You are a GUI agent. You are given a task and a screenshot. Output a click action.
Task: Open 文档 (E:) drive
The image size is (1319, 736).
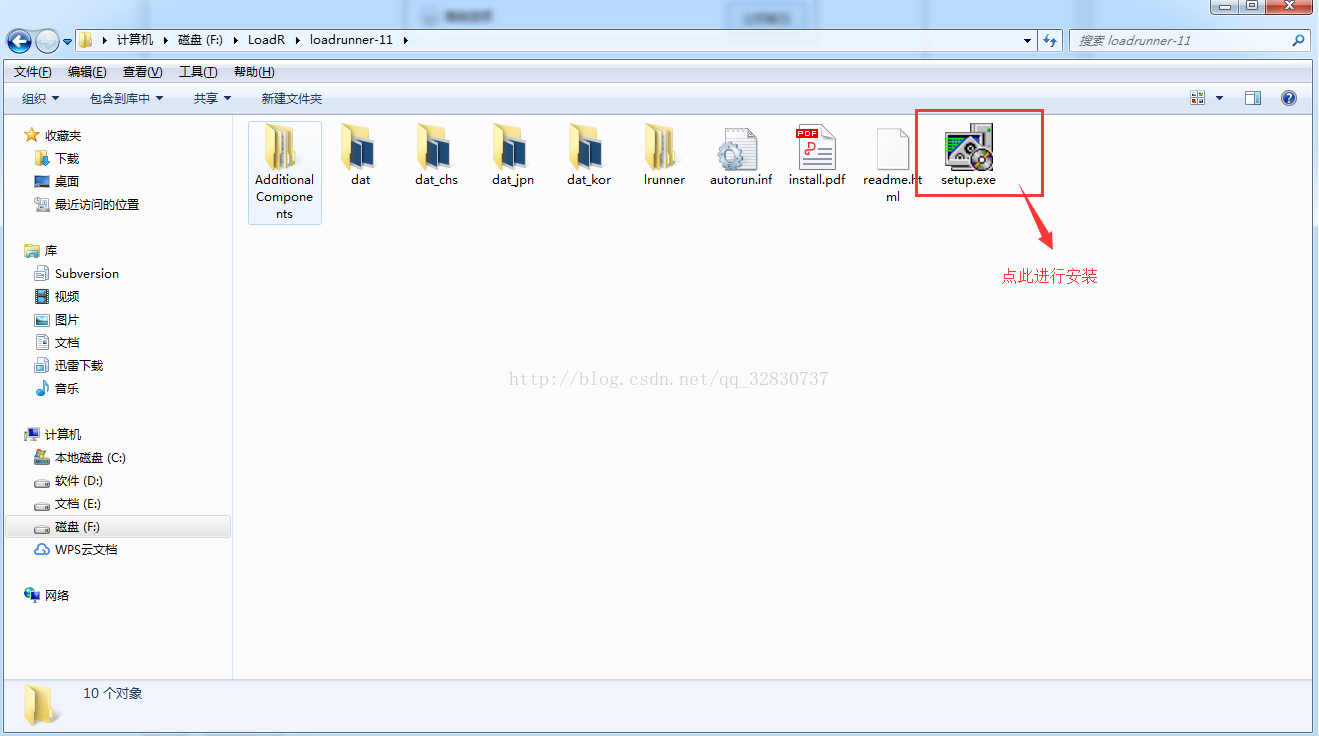tap(78, 503)
